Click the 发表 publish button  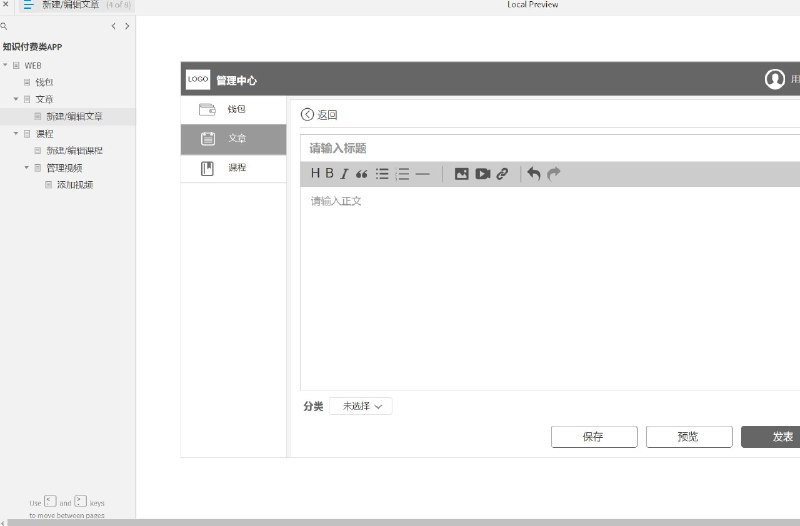[x=770, y=437]
